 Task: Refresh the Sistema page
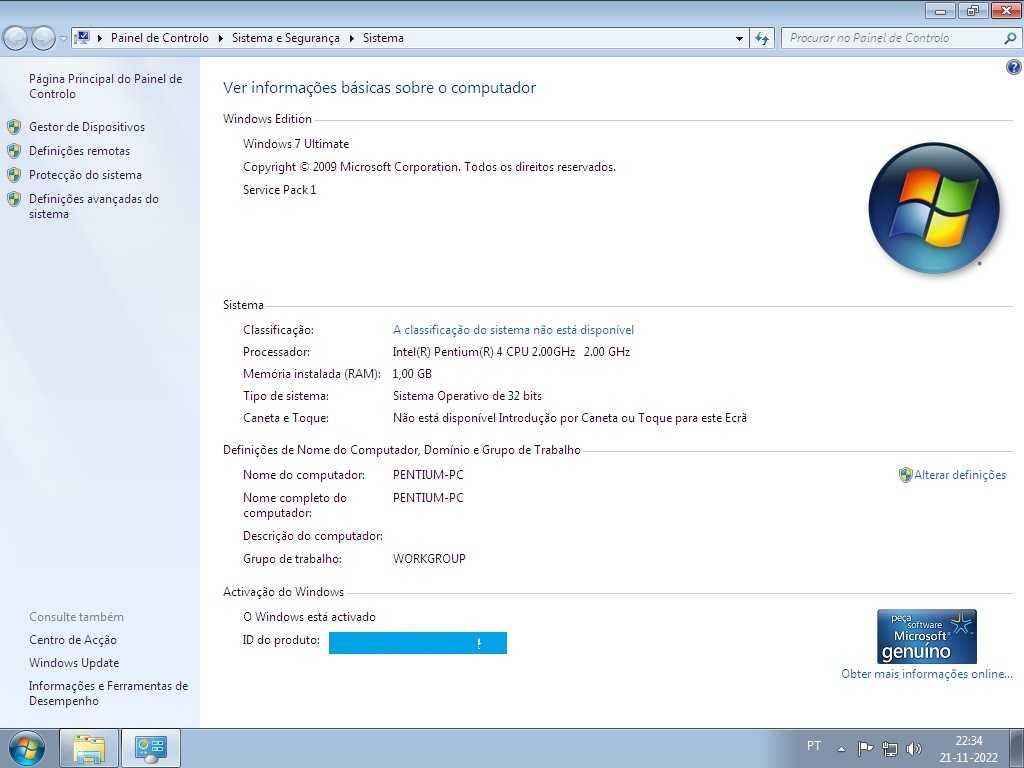click(761, 39)
